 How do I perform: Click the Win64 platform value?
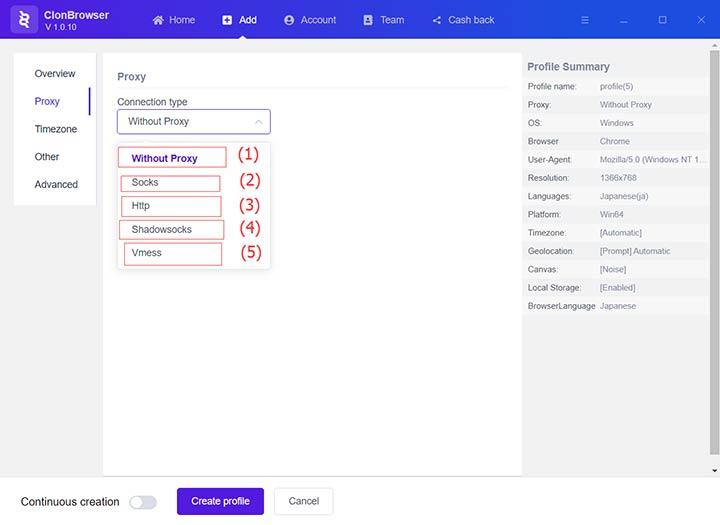point(612,215)
